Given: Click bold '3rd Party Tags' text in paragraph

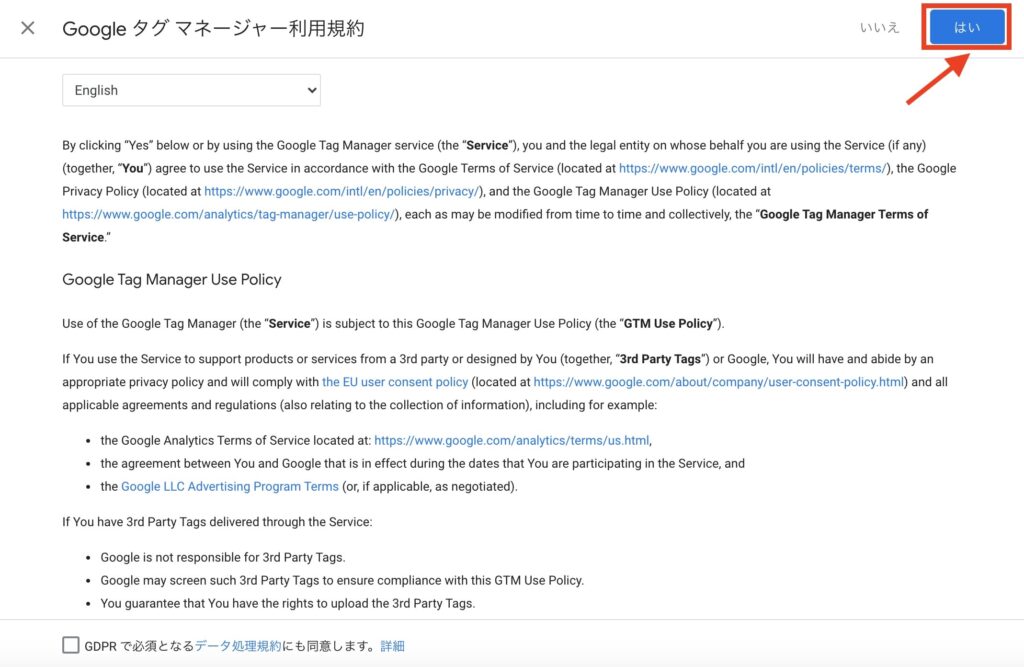Looking at the screenshot, I should pyautogui.click(x=660, y=359).
